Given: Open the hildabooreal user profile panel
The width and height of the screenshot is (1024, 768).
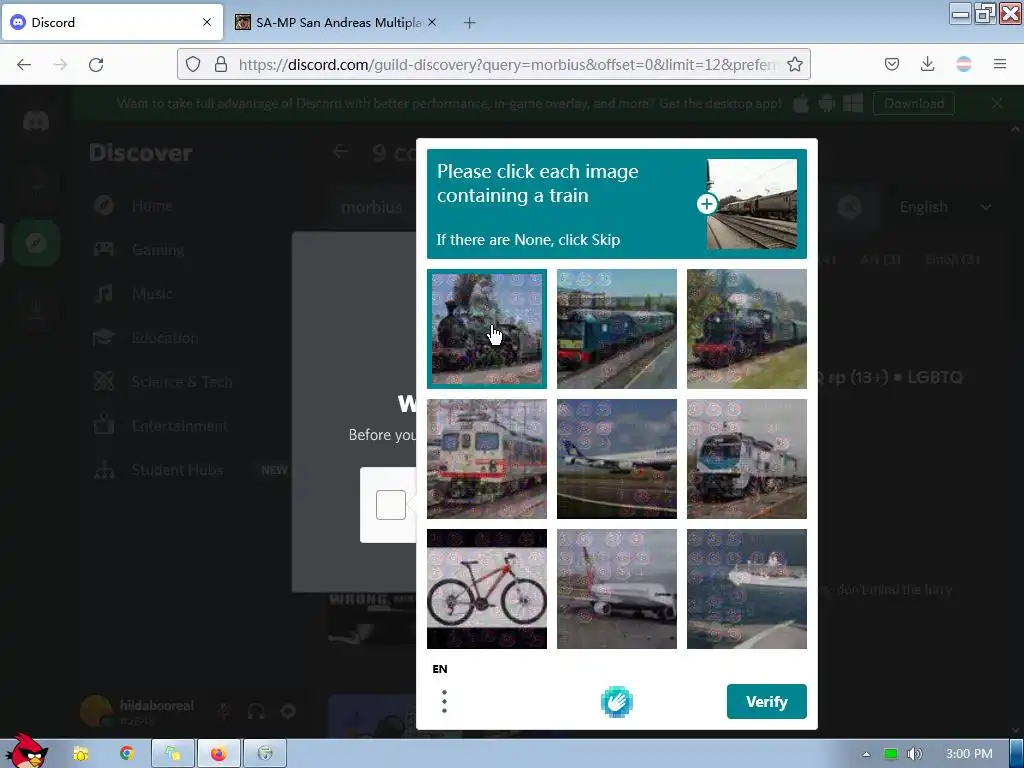Looking at the screenshot, I should tap(137, 711).
